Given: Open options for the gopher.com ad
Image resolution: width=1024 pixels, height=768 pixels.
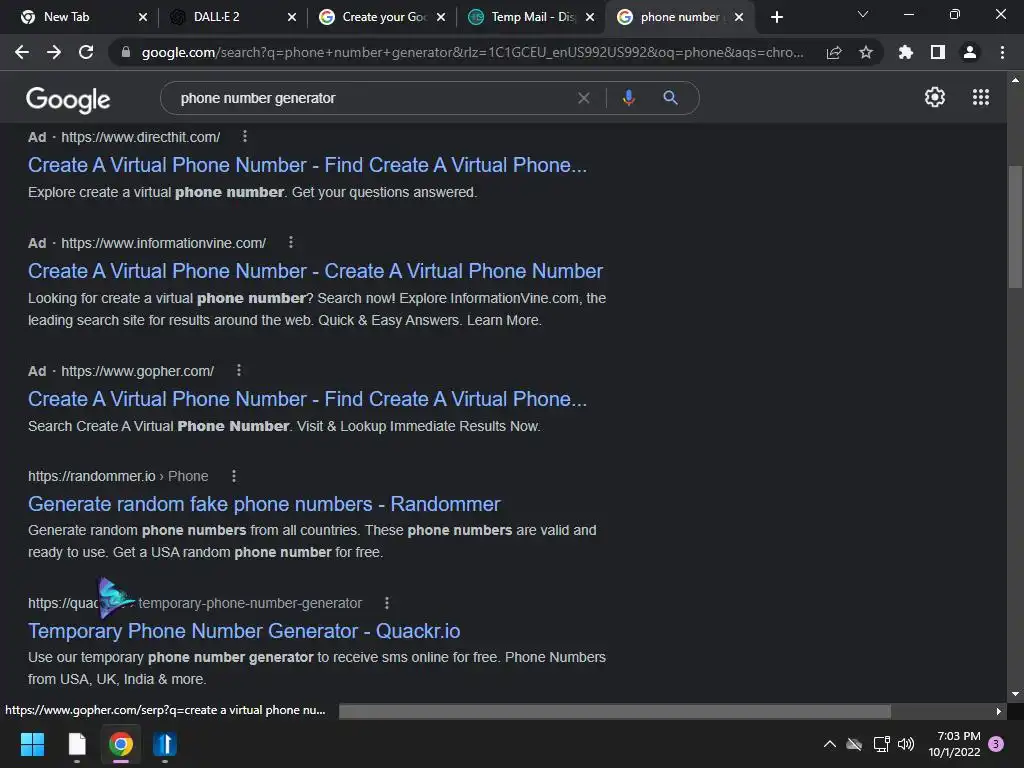Looking at the screenshot, I should pyautogui.click(x=238, y=370).
